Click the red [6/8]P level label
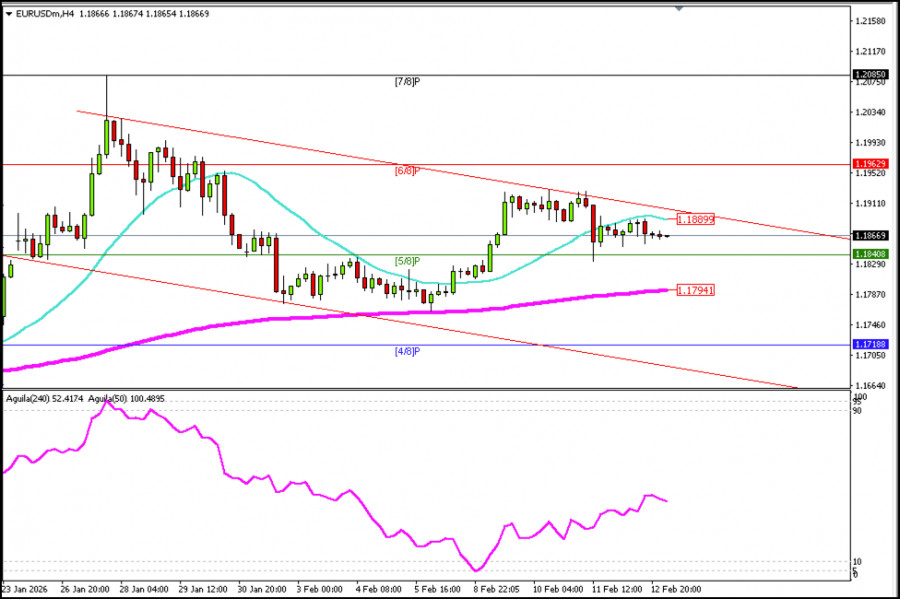Screen dimensions: 900x599 408,171
